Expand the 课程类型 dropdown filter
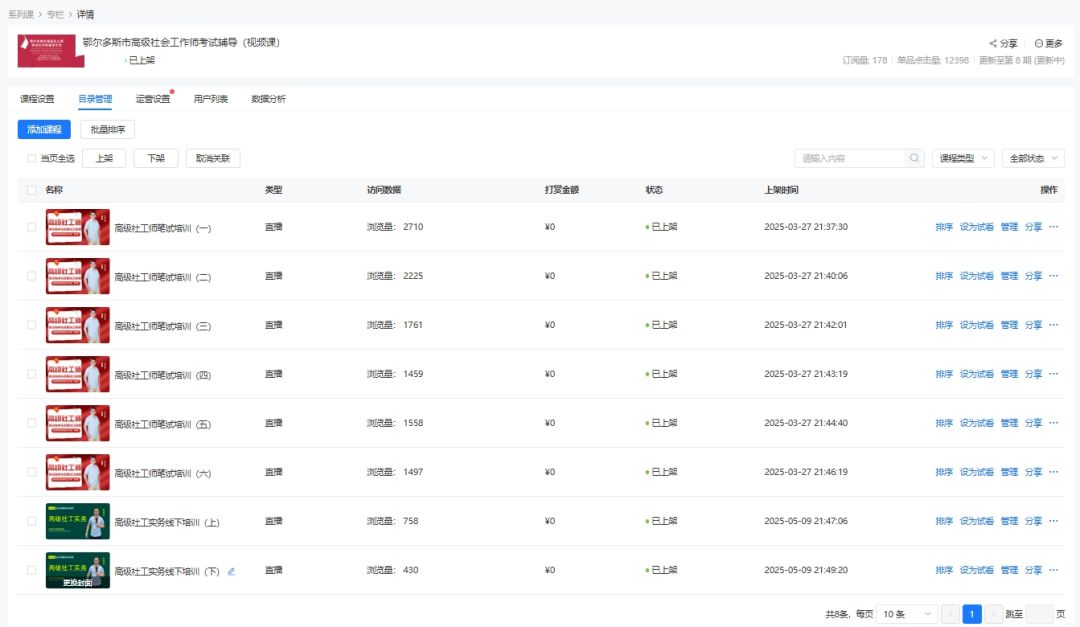 pyautogui.click(x=963, y=158)
